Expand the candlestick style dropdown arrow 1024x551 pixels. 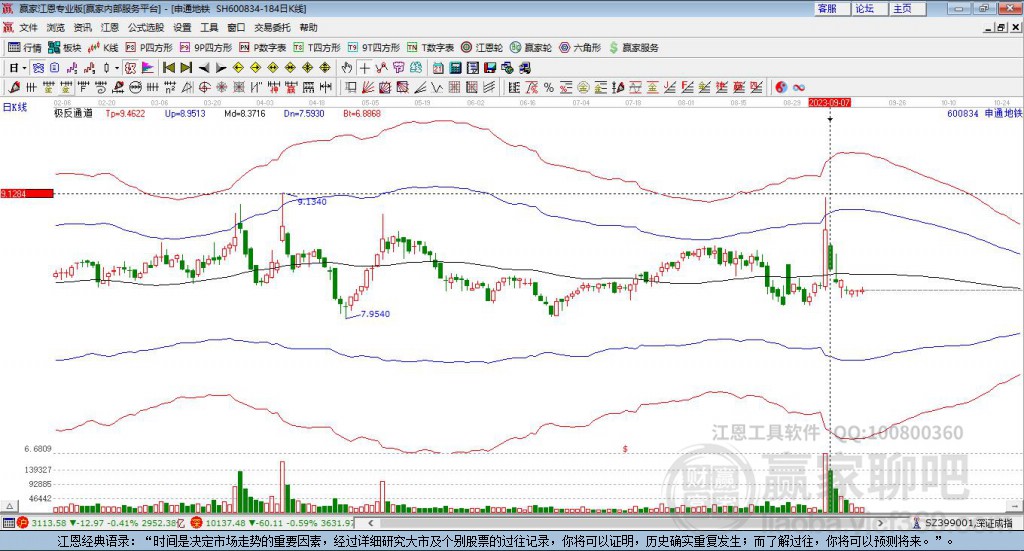tap(116, 67)
